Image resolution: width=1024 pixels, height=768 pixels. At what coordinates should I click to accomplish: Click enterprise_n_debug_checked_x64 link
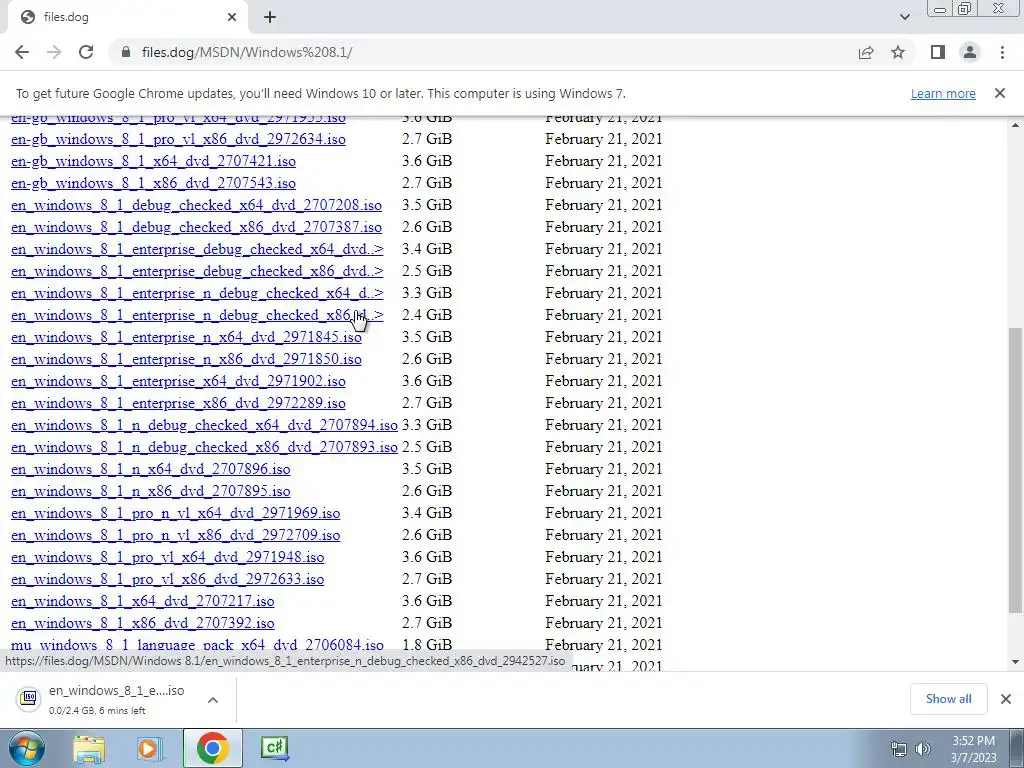[x=197, y=293]
